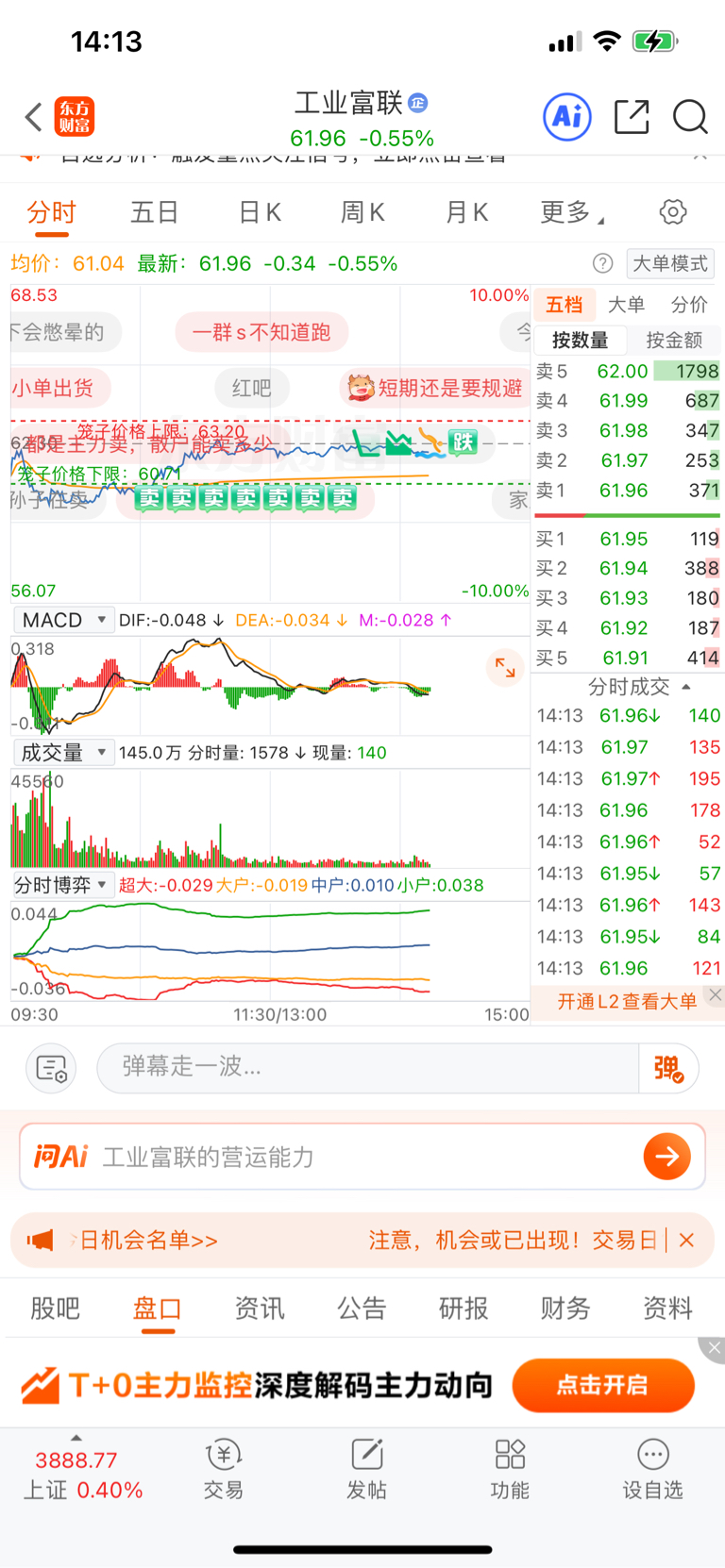
Task: Toggle the 弹 danmaku icon
Action: click(668, 1068)
